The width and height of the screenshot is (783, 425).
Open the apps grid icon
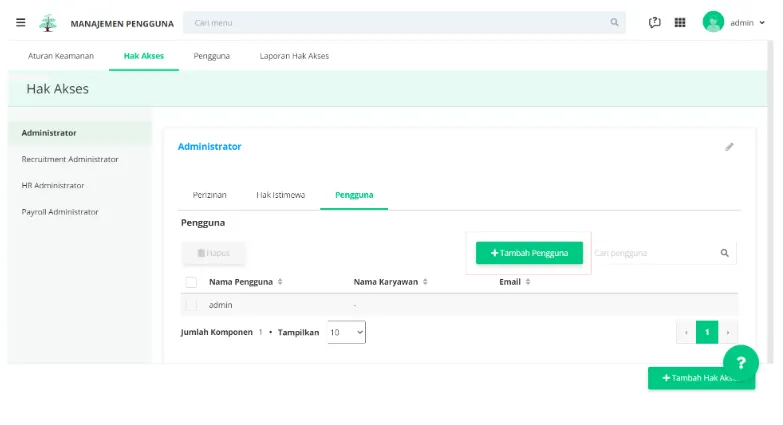680,22
